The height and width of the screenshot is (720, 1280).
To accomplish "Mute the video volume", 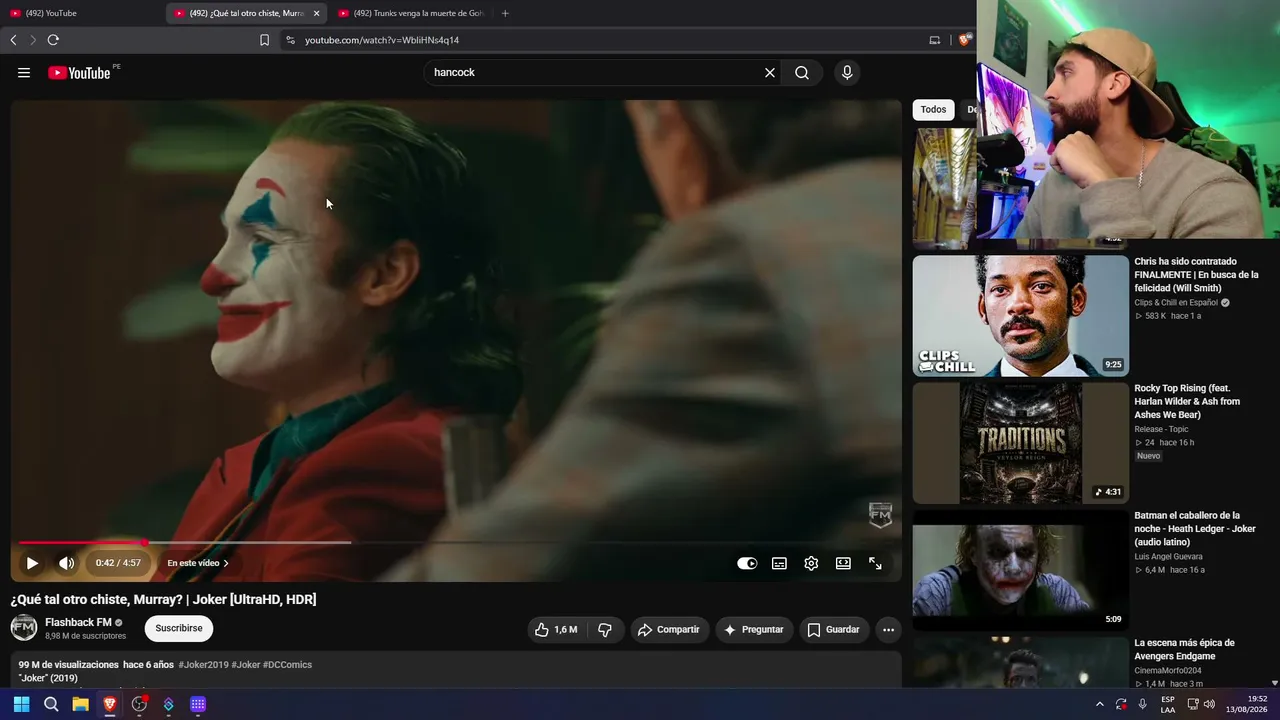I will pos(66,563).
